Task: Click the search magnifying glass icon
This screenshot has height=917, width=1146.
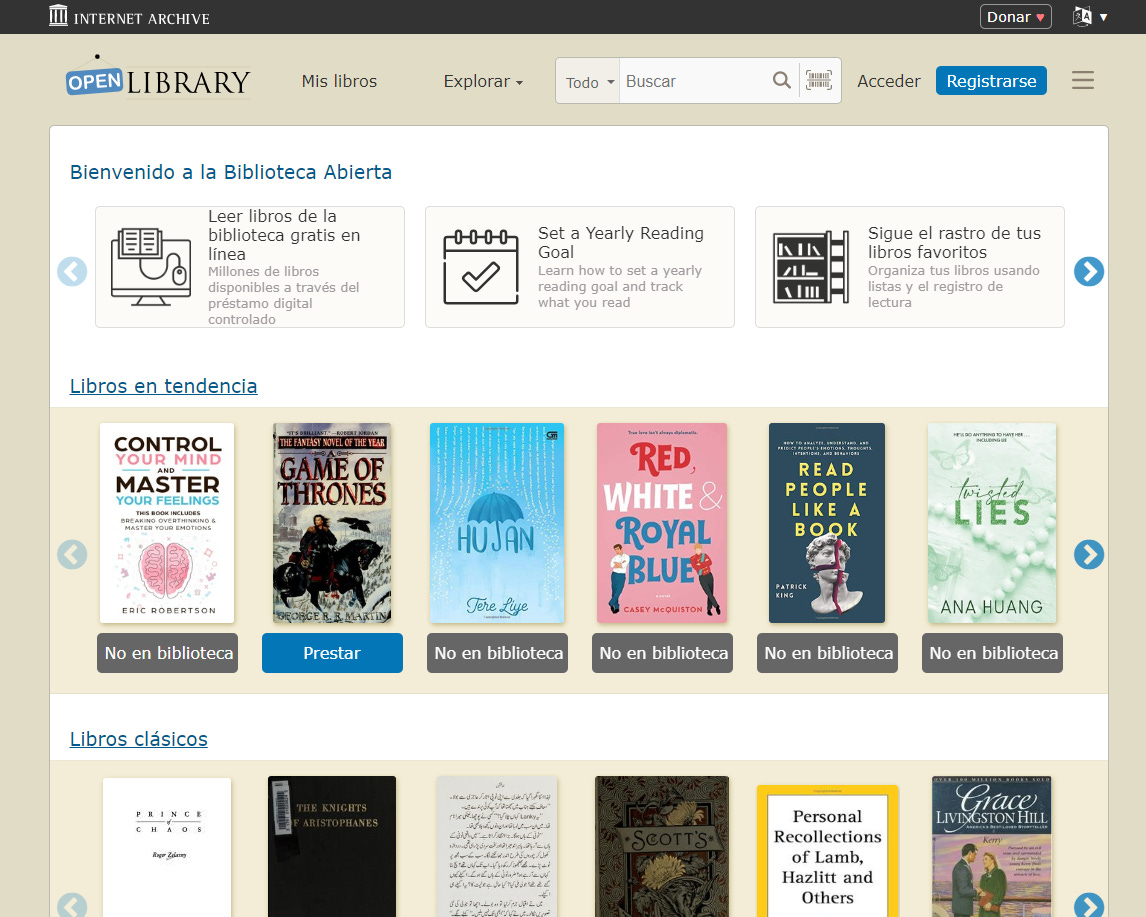Action: (x=781, y=80)
